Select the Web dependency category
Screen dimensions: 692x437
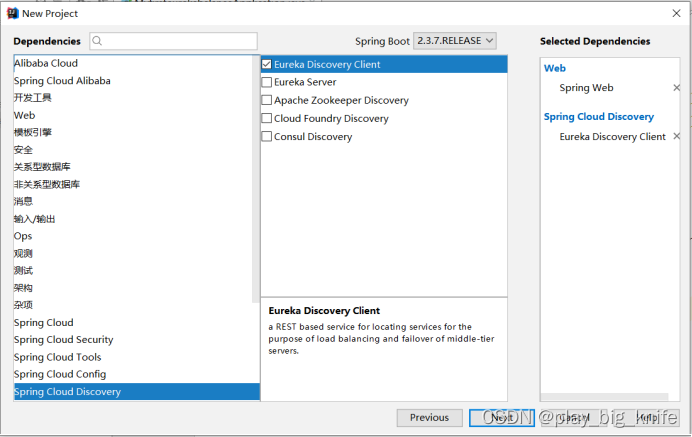pyautogui.click(x=25, y=115)
